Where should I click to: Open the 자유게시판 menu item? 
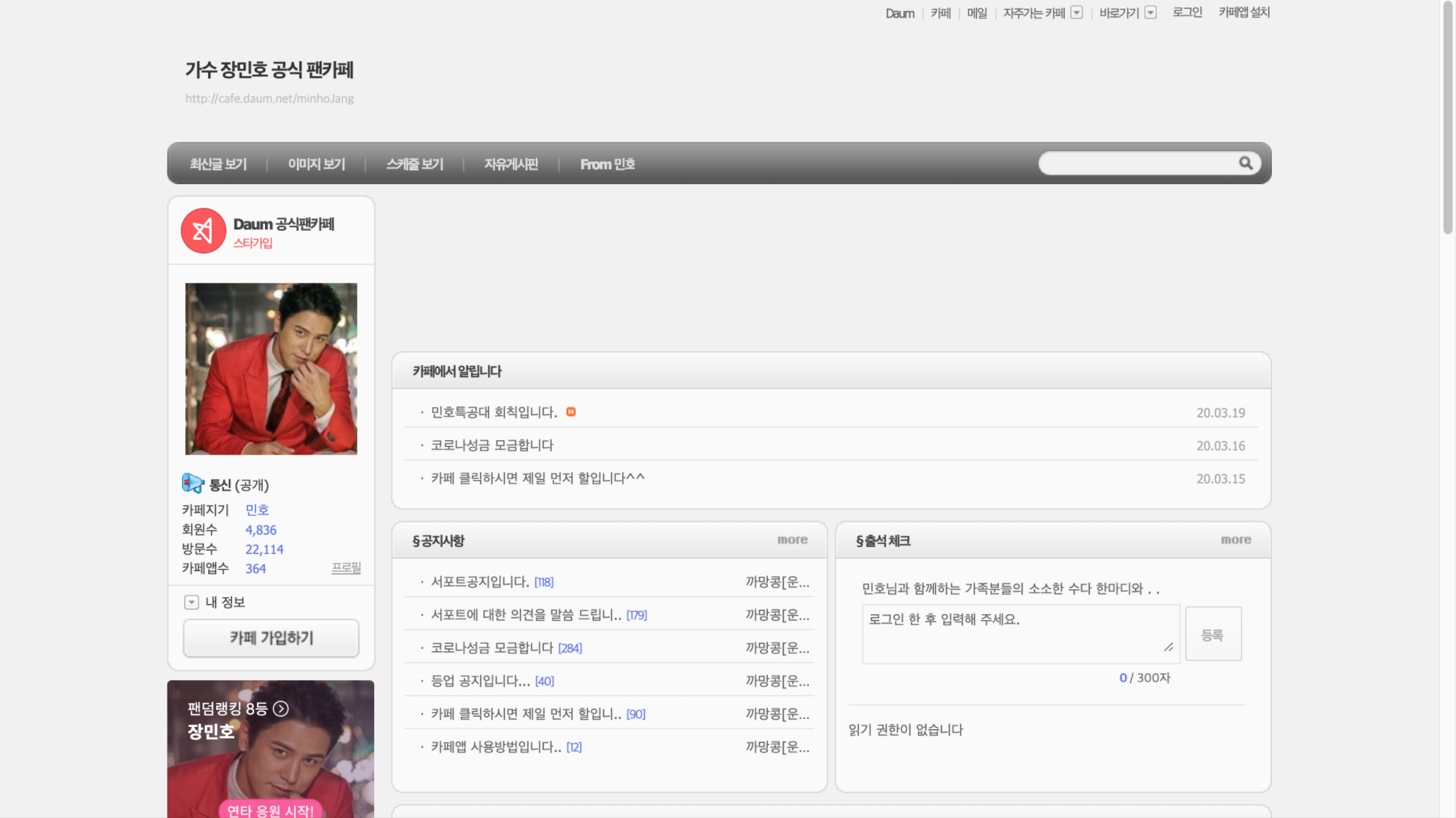(x=511, y=164)
